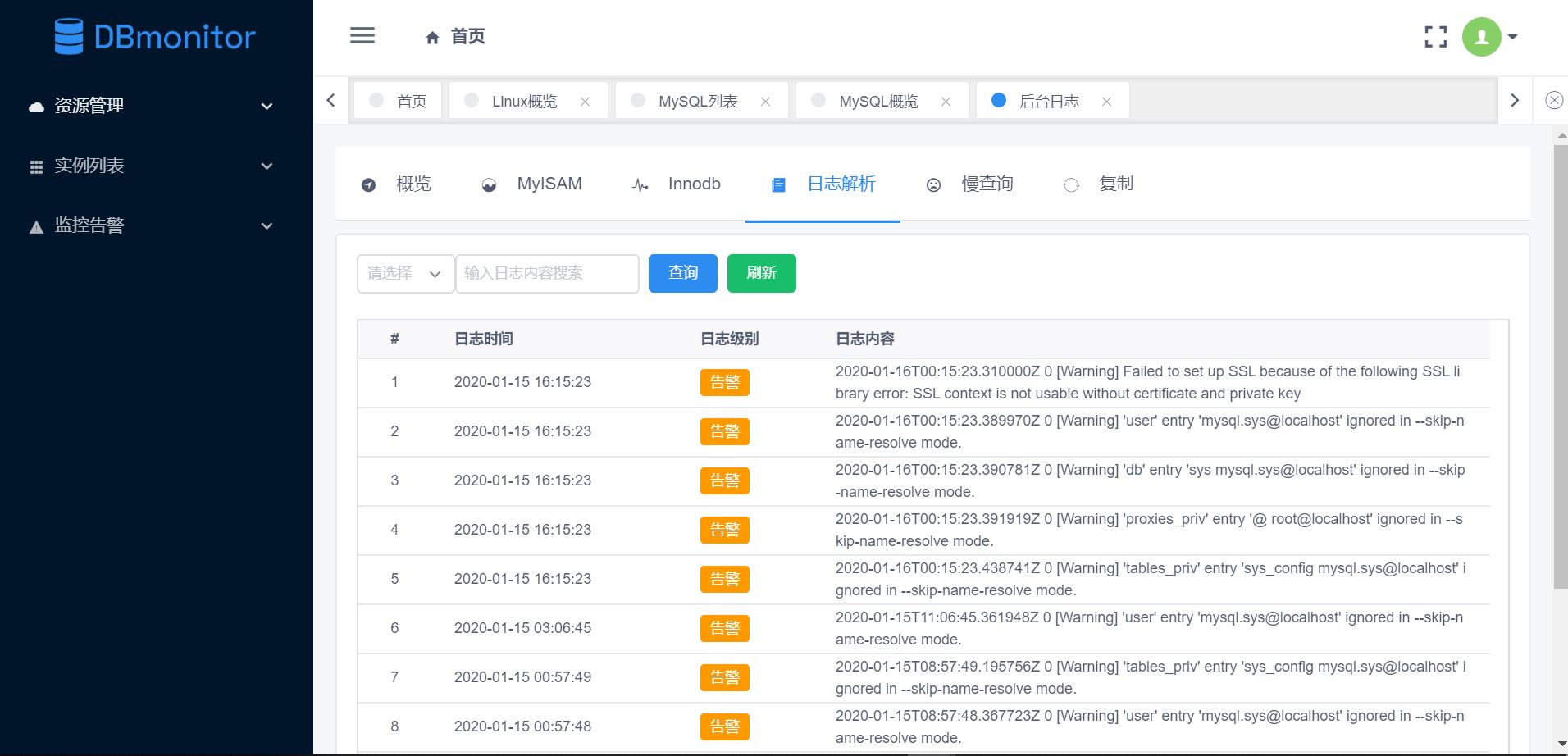Click the DBmonitor database logo

coord(155,37)
